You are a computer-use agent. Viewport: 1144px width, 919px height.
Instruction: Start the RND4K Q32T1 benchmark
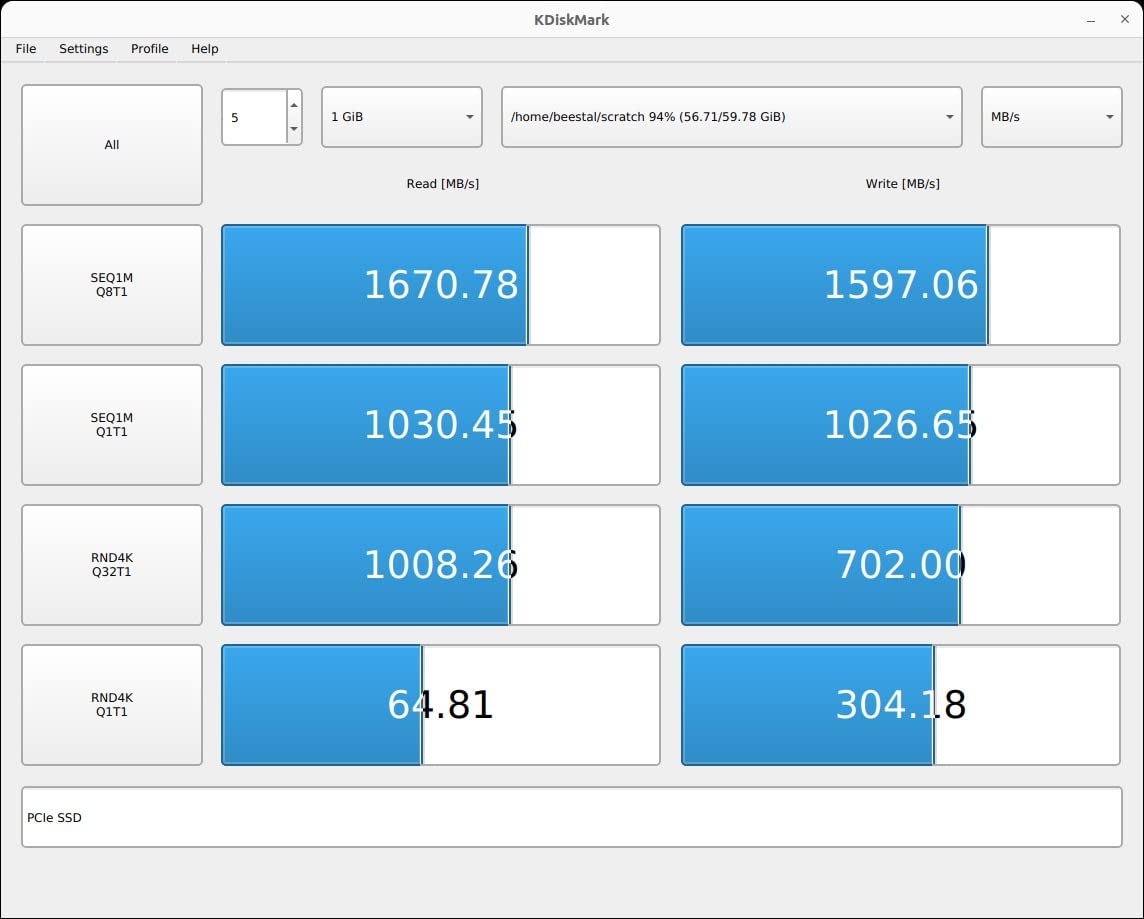112,565
